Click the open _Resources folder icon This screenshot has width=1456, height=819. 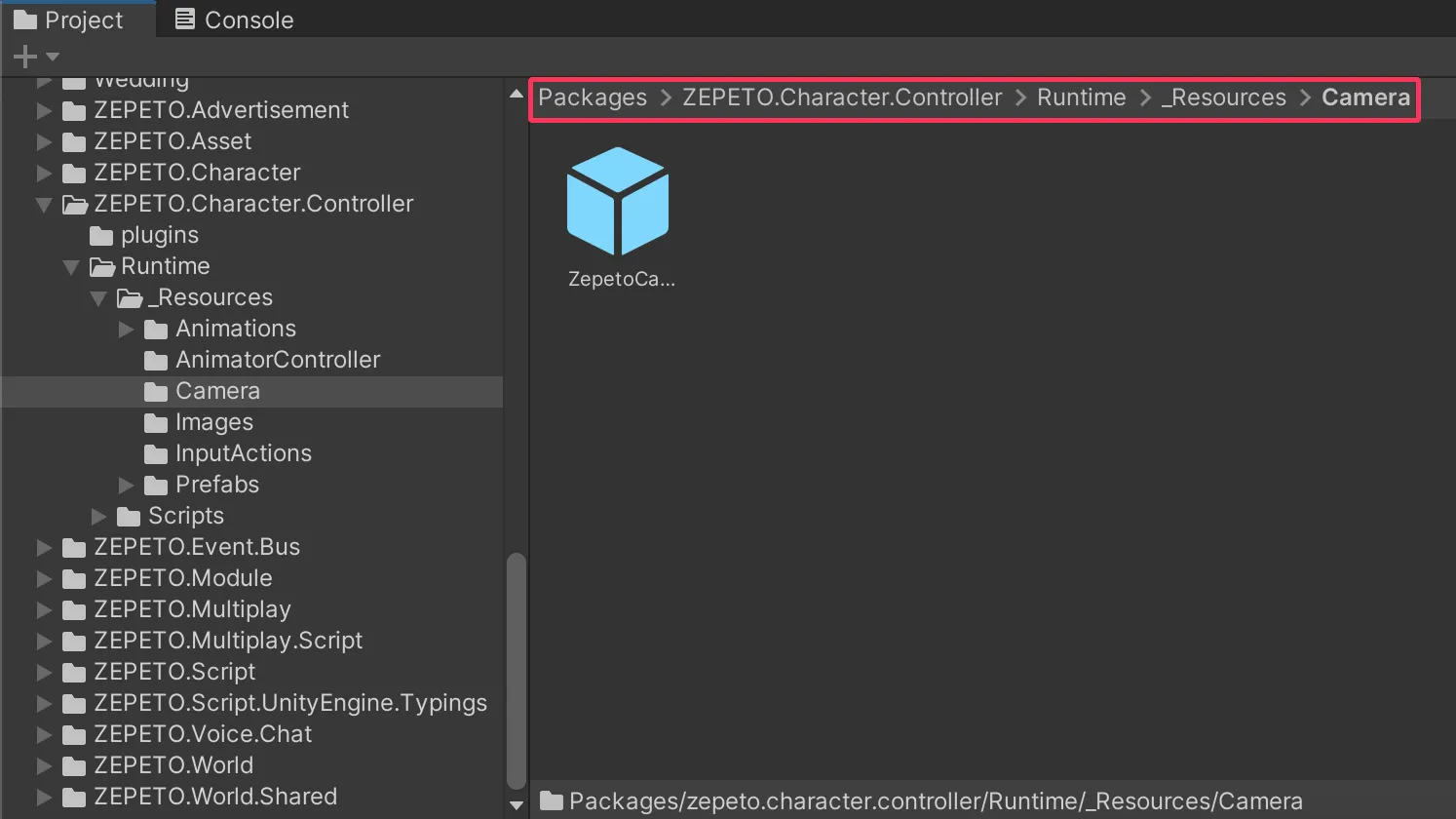click(x=130, y=298)
